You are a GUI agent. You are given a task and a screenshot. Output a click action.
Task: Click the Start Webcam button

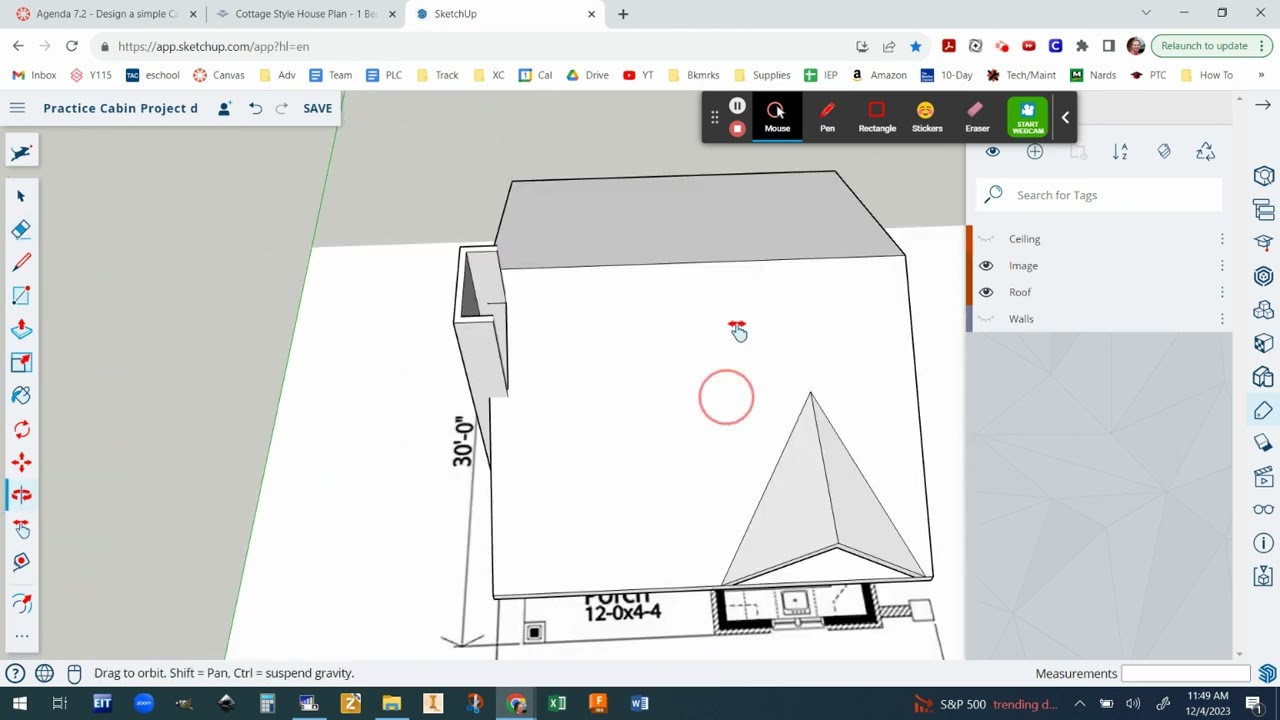[x=1028, y=117]
